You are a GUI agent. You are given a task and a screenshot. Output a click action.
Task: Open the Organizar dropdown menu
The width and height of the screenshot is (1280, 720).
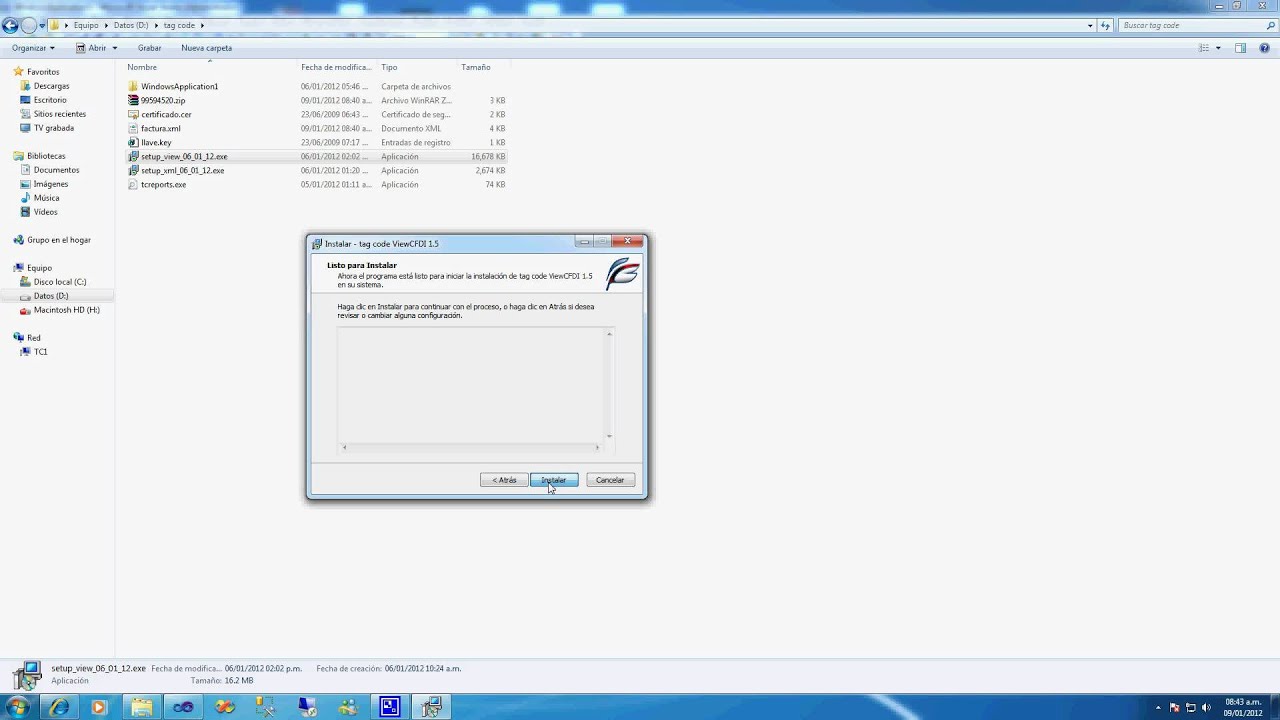[33, 48]
